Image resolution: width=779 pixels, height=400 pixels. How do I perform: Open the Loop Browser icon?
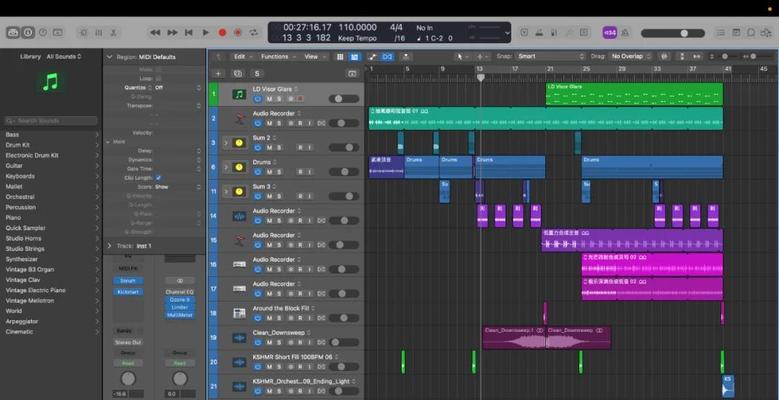(x=751, y=33)
